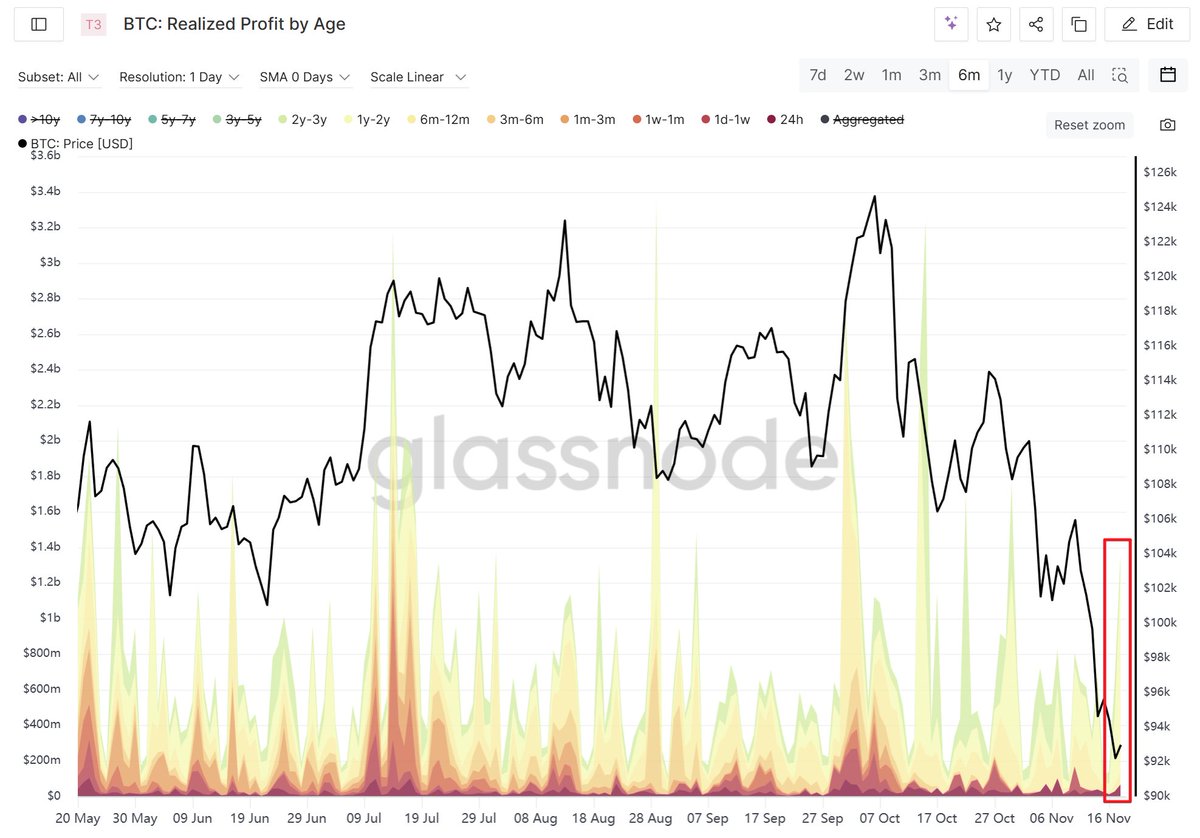
Task: Open the calendar date picker icon
Action: 1167,75
